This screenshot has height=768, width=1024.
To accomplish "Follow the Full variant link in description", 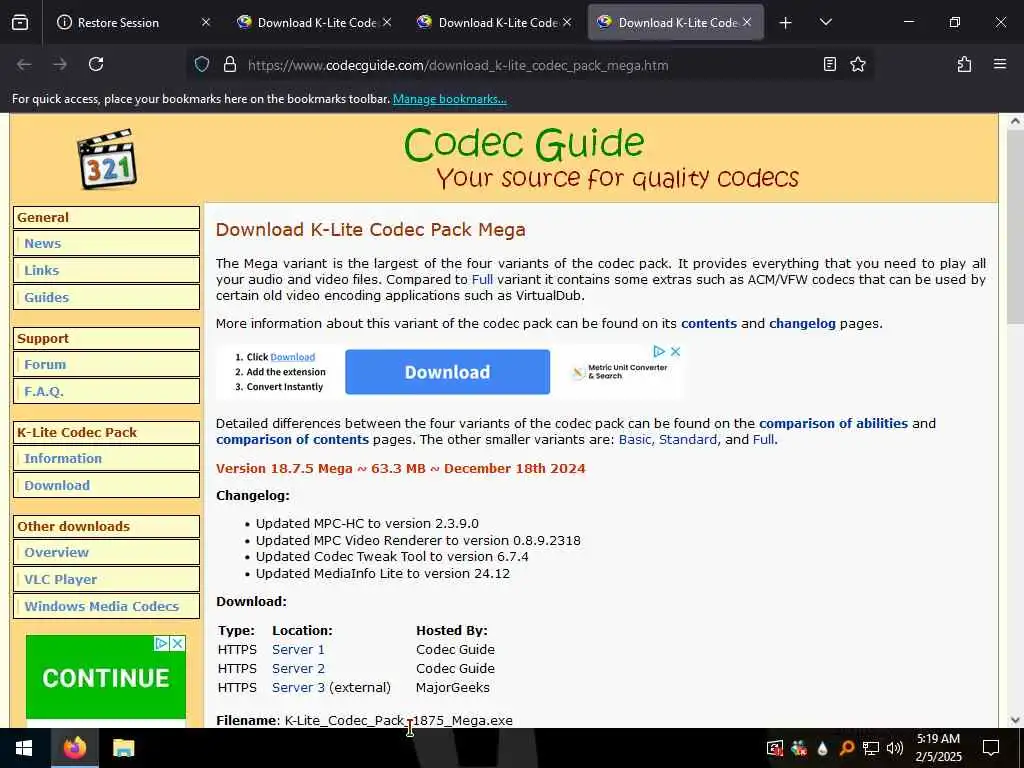I will [482, 280].
